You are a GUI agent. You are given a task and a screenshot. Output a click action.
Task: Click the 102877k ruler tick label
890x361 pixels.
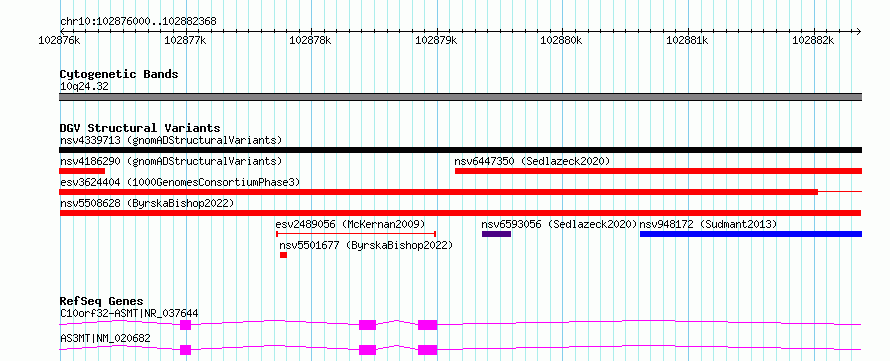(185, 41)
